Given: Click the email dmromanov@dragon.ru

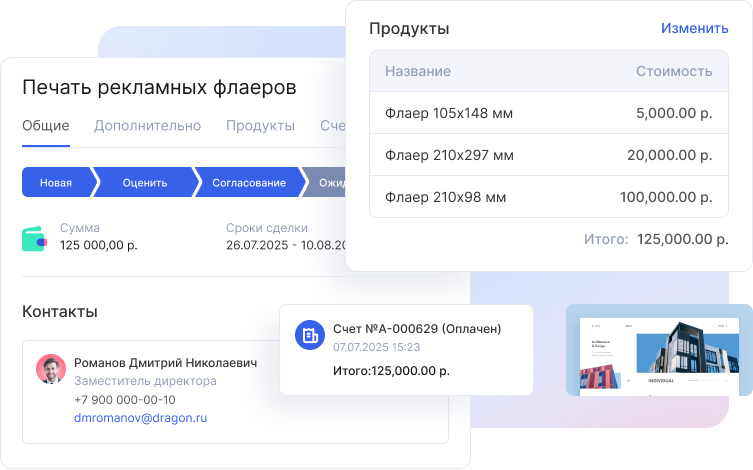Looking at the screenshot, I should [x=140, y=418].
